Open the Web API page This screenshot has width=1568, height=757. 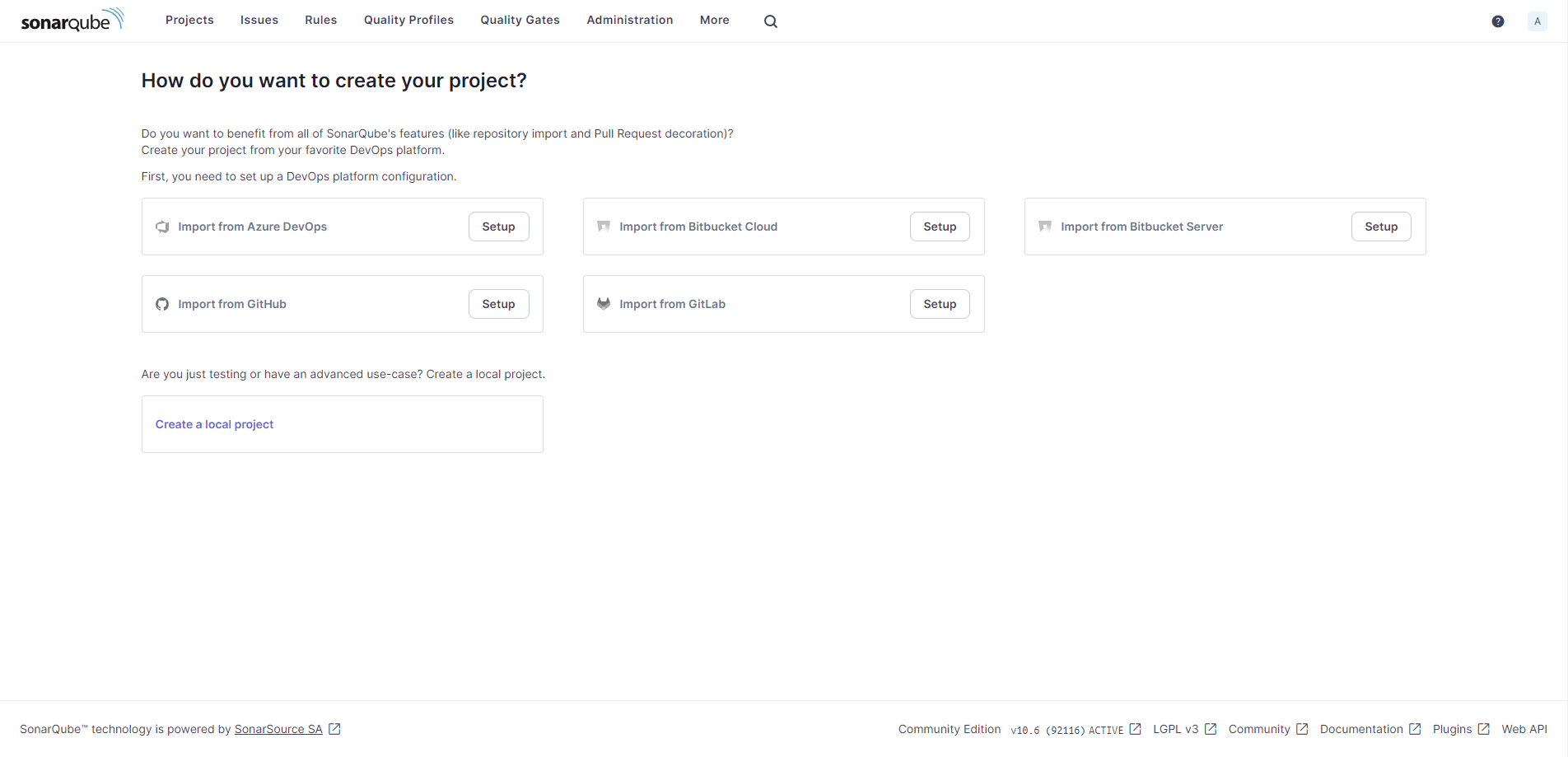(x=1524, y=728)
